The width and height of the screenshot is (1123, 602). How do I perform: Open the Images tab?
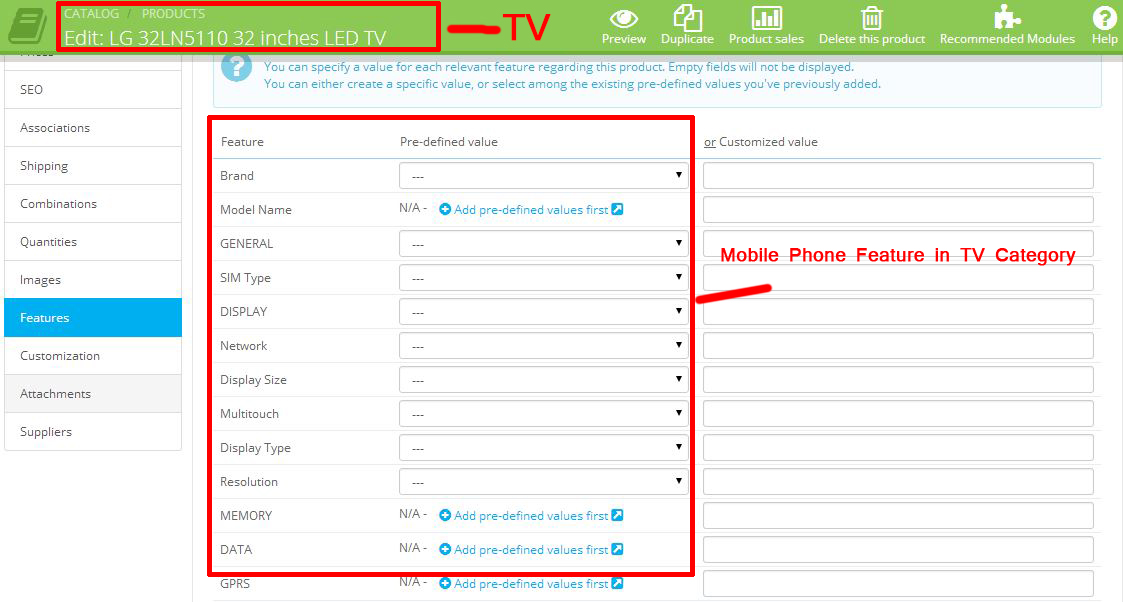(x=93, y=279)
